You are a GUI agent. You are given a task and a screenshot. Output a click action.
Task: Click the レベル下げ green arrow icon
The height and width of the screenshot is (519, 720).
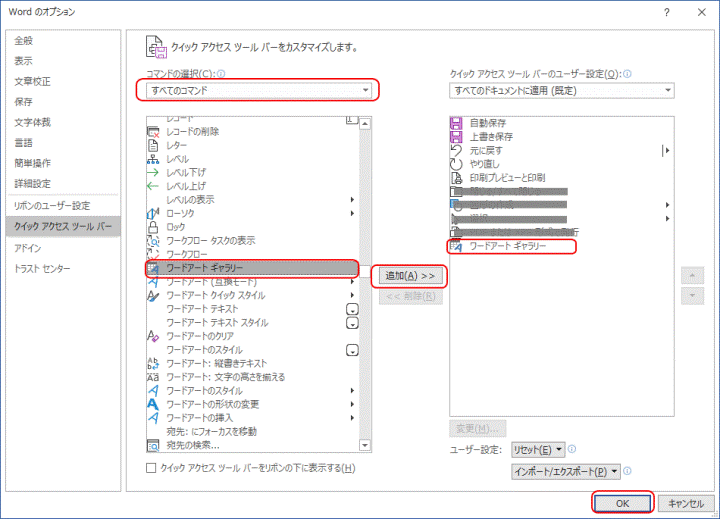point(153,173)
